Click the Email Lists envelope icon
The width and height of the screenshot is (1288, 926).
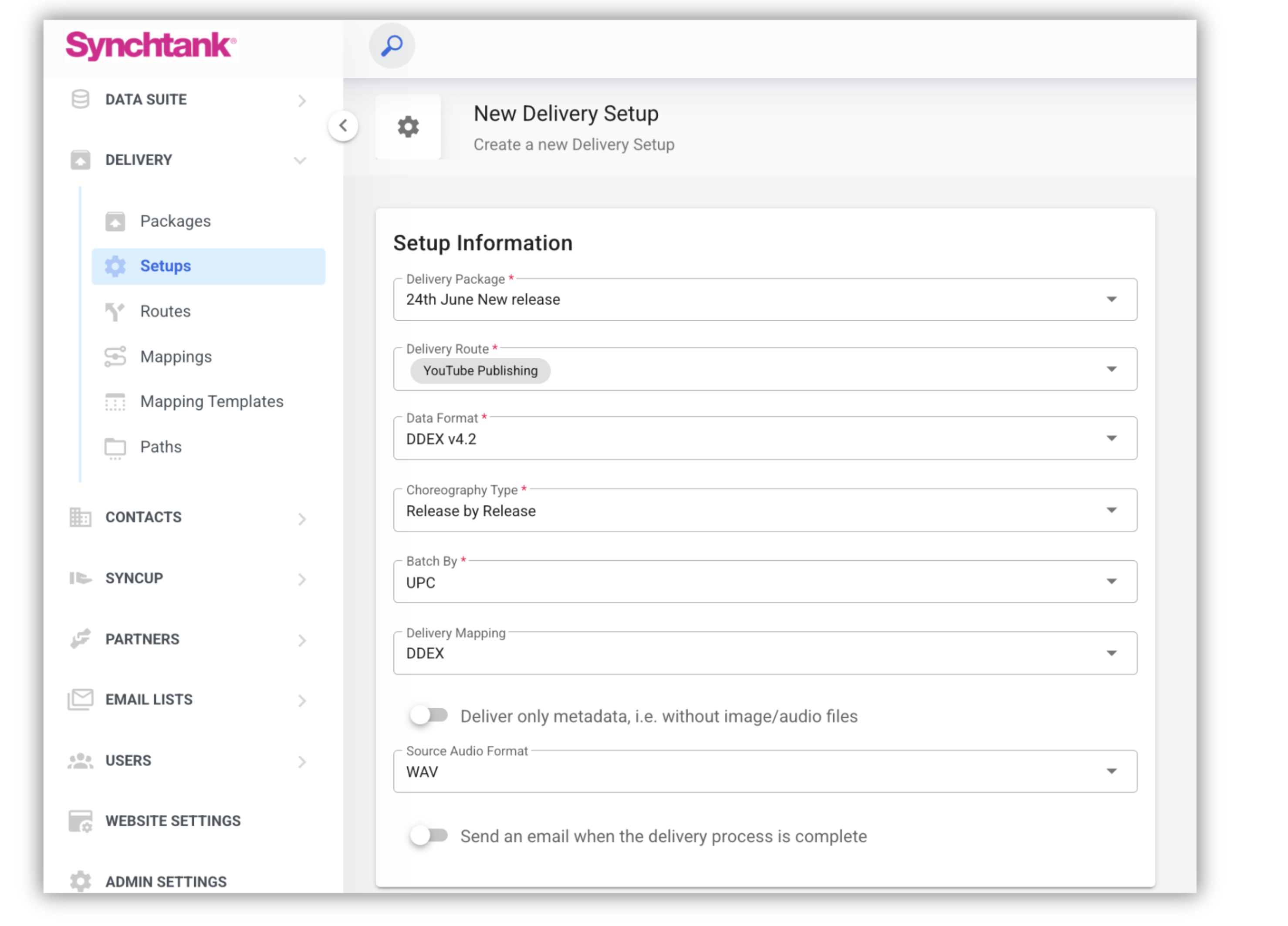coord(80,700)
